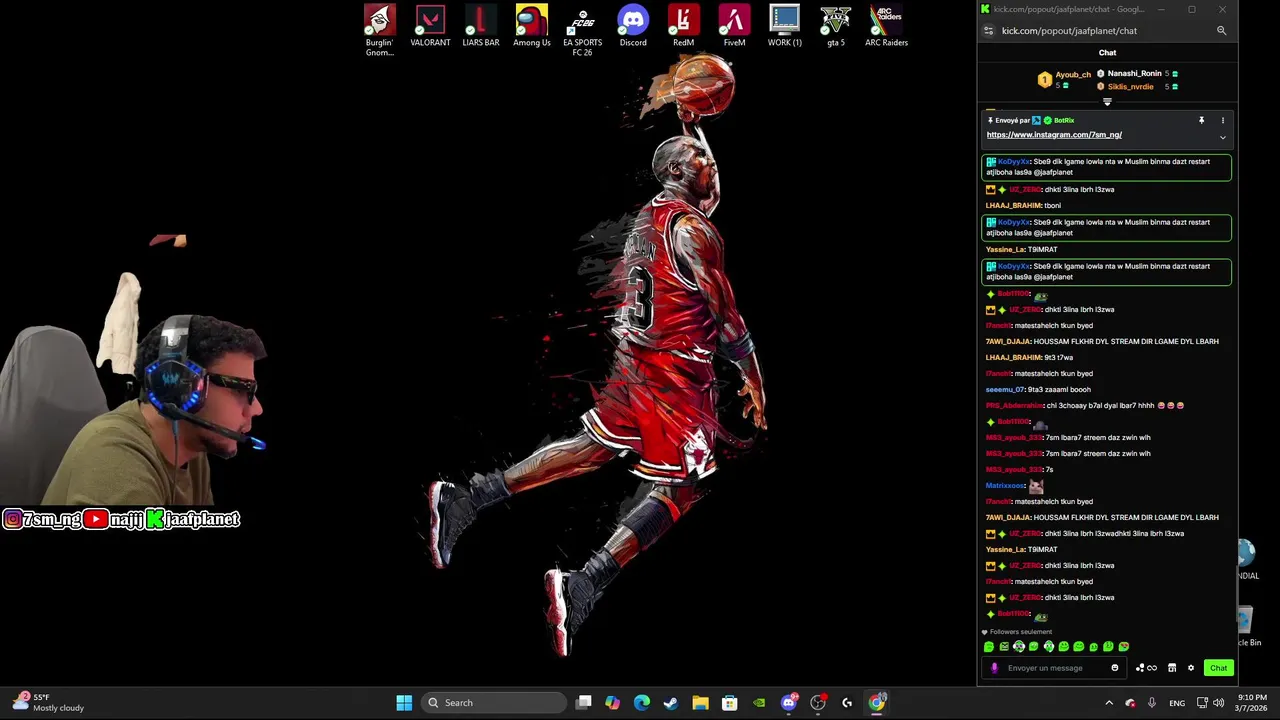Show hidden system tray icons
The height and width of the screenshot is (720, 1280).
(x=1108, y=703)
